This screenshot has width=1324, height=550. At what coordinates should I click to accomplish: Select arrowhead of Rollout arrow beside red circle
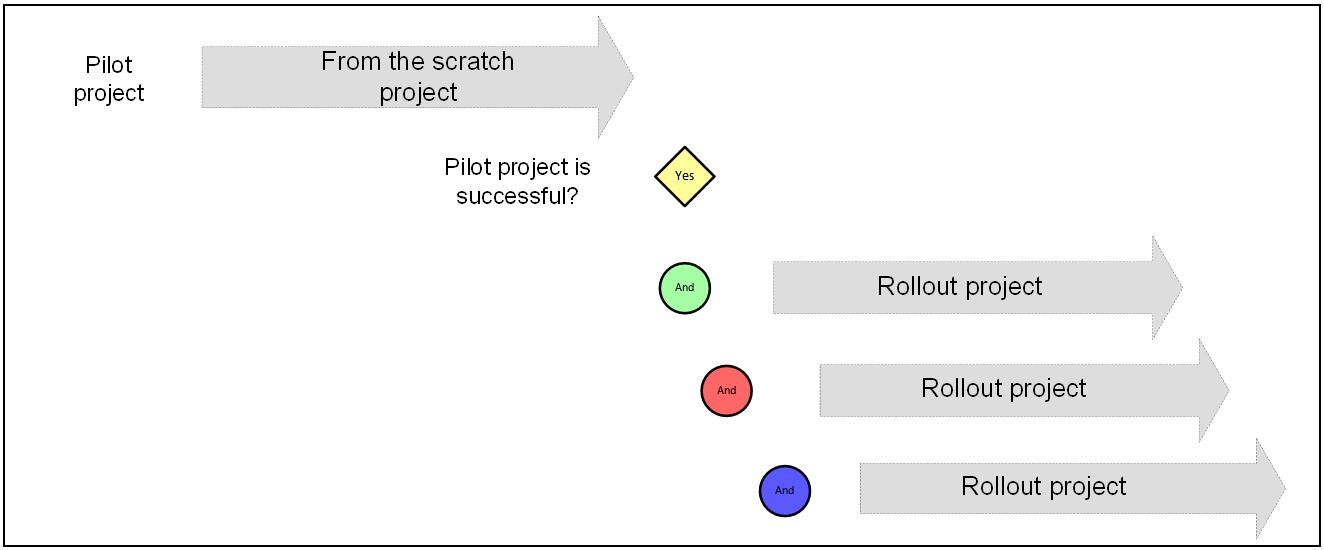(1213, 390)
